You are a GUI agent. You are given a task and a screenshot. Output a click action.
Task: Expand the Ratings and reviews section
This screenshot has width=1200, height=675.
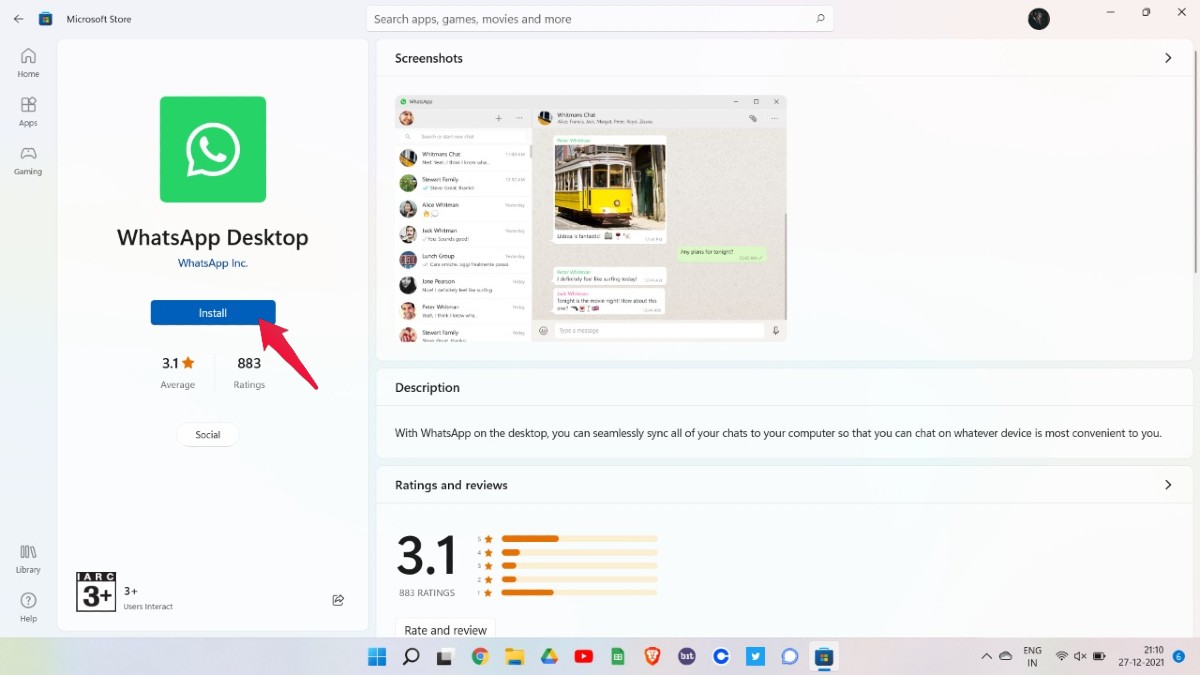point(1168,485)
